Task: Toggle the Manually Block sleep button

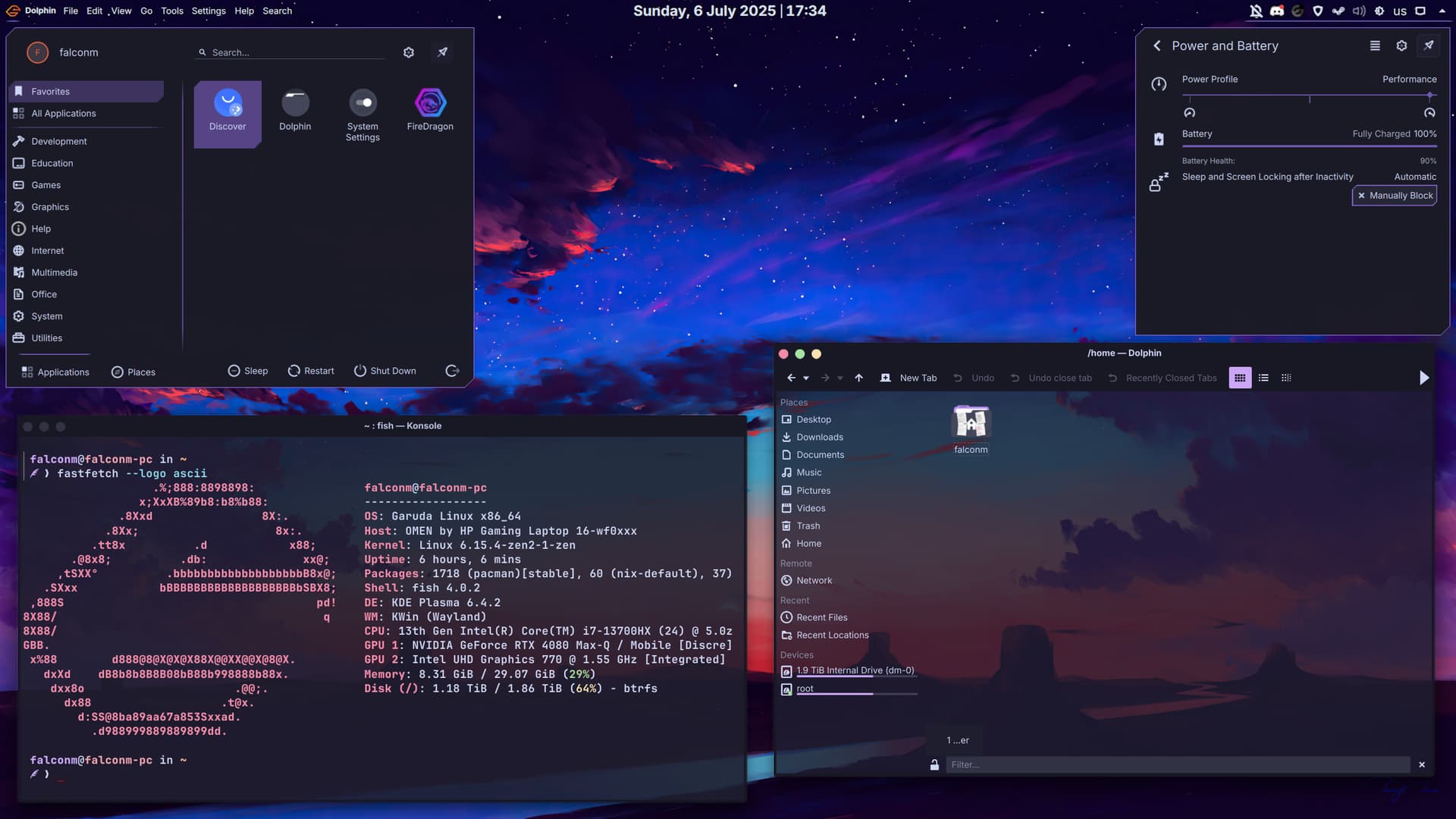Action: pyautogui.click(x=1395, y=196)
